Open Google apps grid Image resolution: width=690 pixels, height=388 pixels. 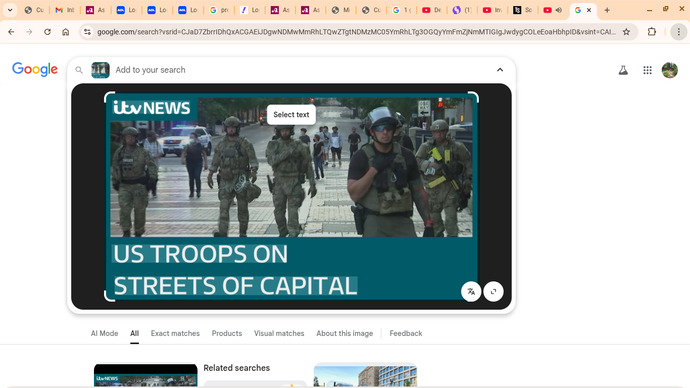pos(647,70)
